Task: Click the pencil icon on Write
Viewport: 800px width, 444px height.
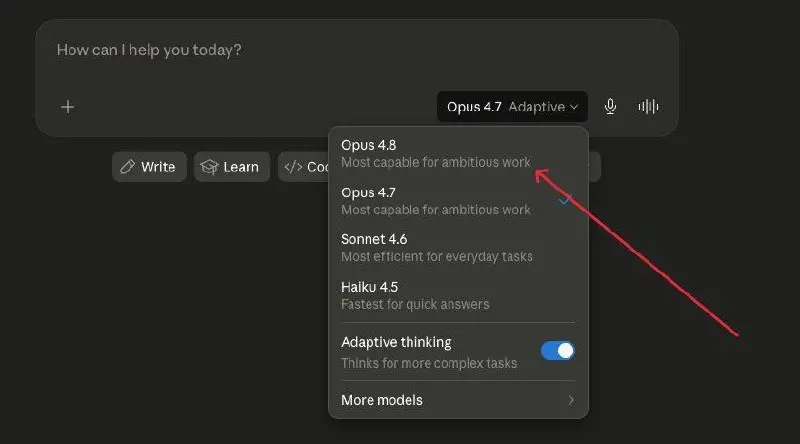Action: [127, 167]
